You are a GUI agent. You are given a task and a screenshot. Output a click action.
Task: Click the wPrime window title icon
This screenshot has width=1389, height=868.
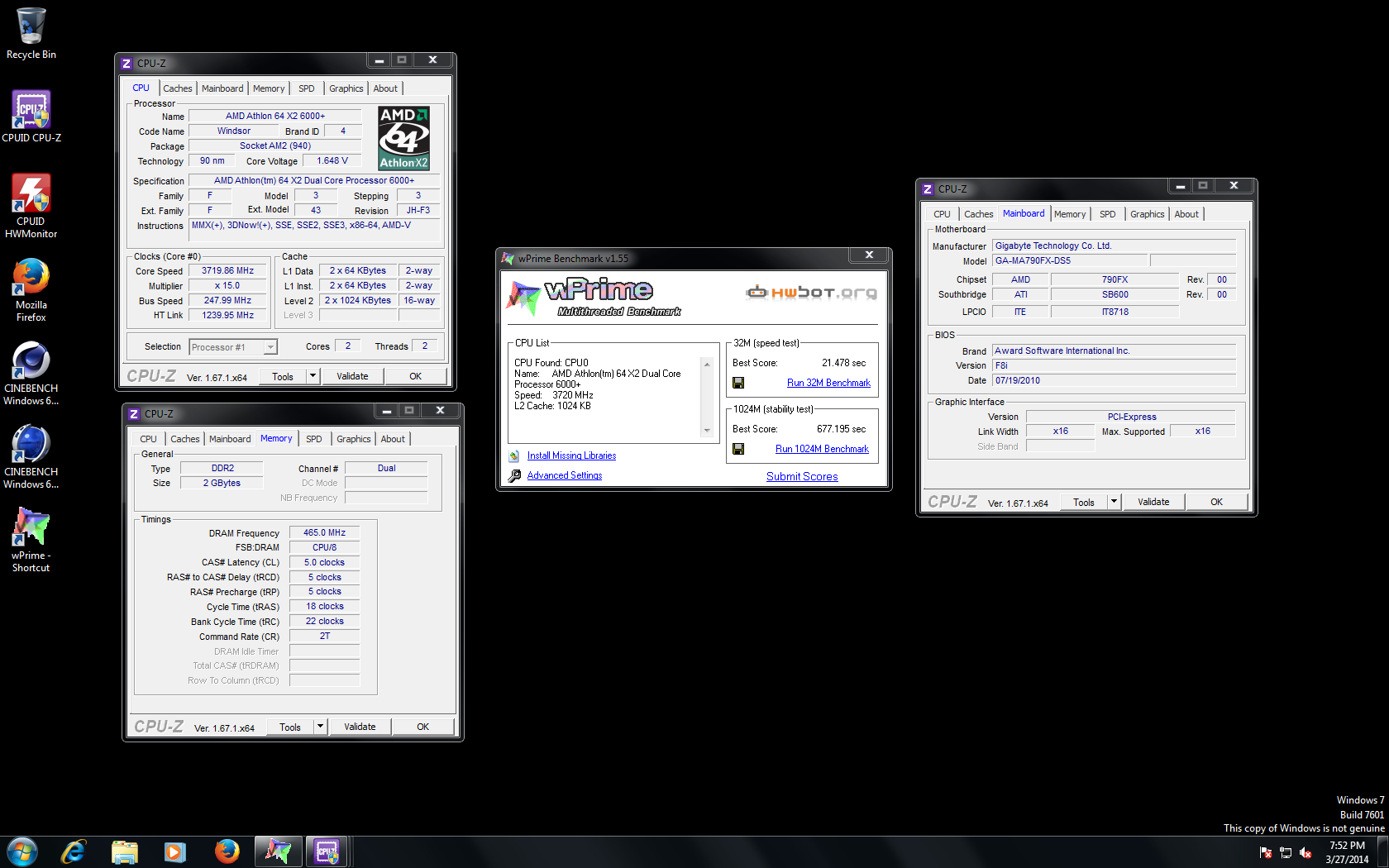(508, 259)
